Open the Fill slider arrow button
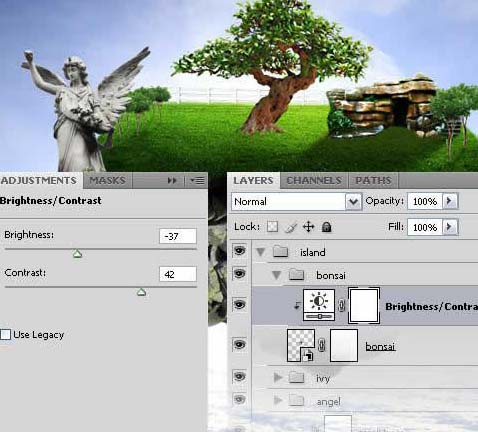478x432 pixels. pyautogui.click(x=450, y=227)
